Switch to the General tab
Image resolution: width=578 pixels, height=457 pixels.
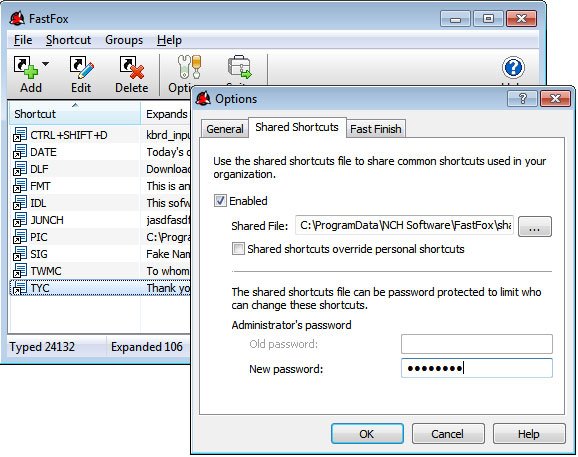pos(225,129)
